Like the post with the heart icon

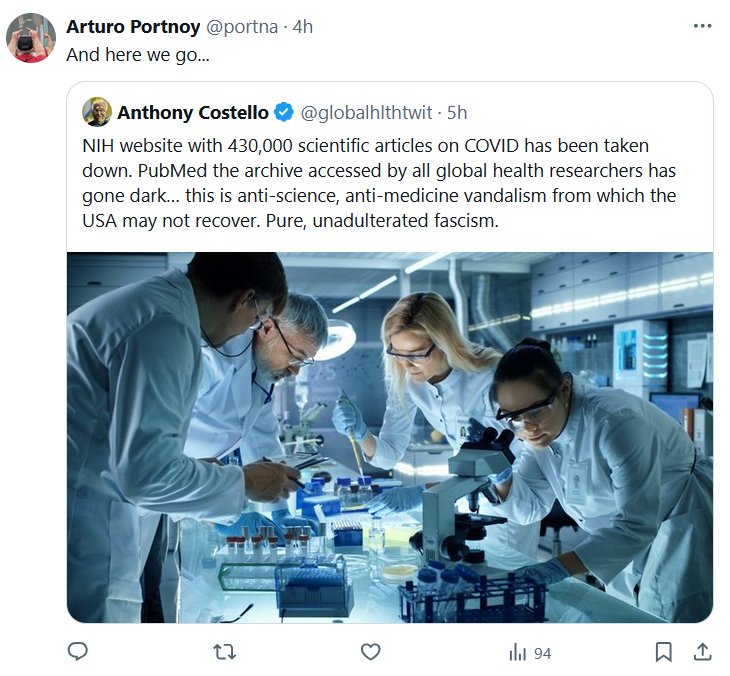[371, 652]
